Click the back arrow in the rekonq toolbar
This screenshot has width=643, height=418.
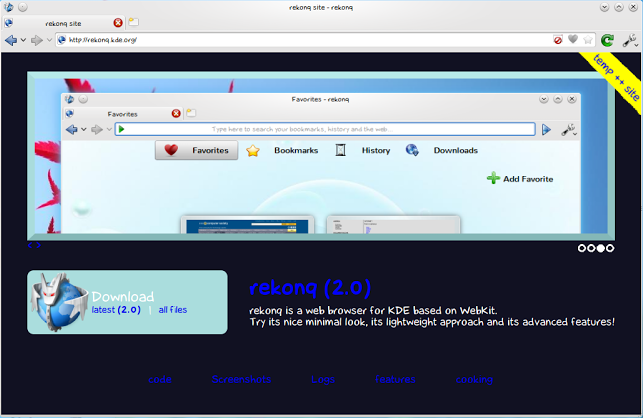[x=10, y=40]
